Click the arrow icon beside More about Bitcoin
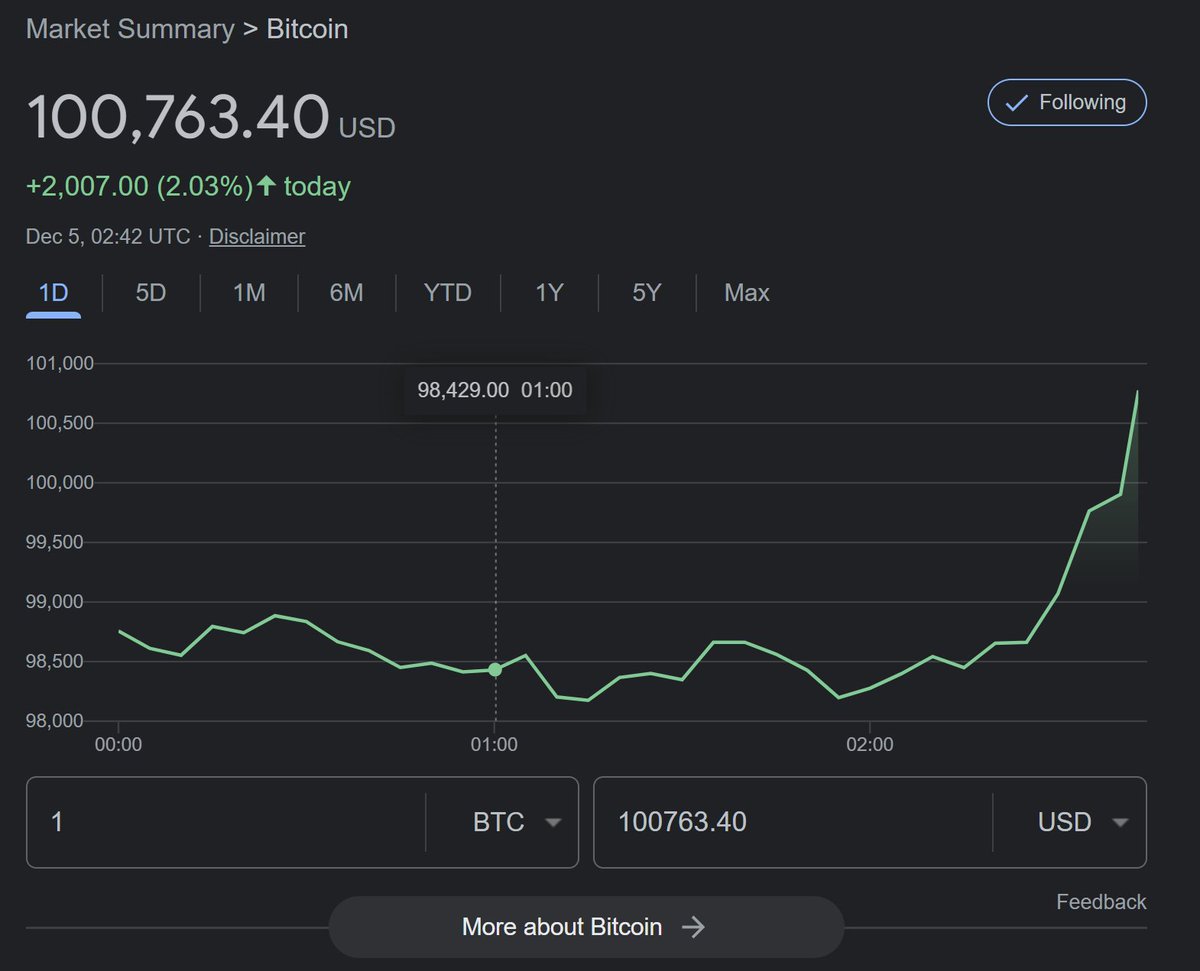 pyautogui.click(x=693, y=927)
